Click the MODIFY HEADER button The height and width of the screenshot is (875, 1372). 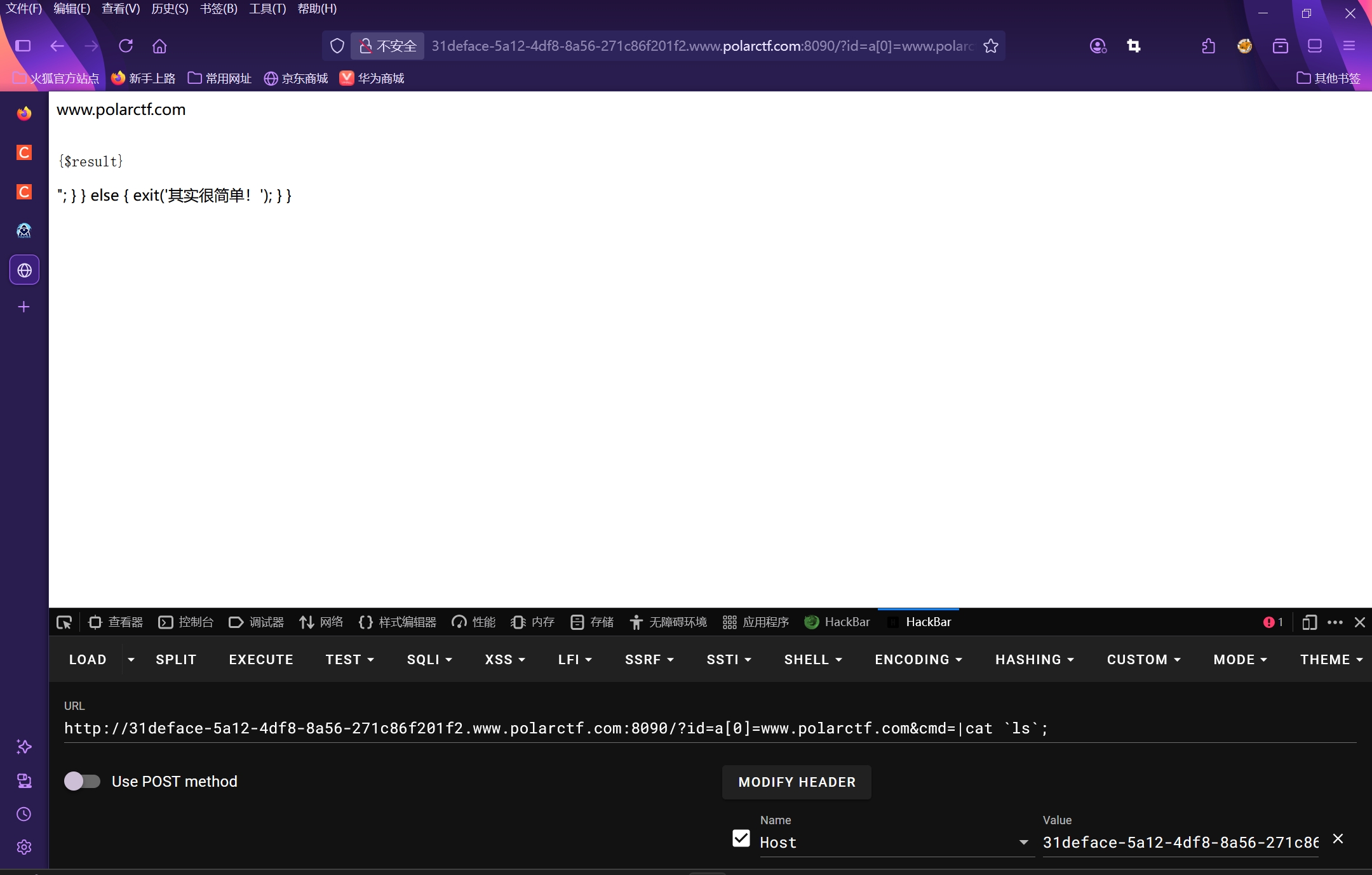(x=797, y=782)
